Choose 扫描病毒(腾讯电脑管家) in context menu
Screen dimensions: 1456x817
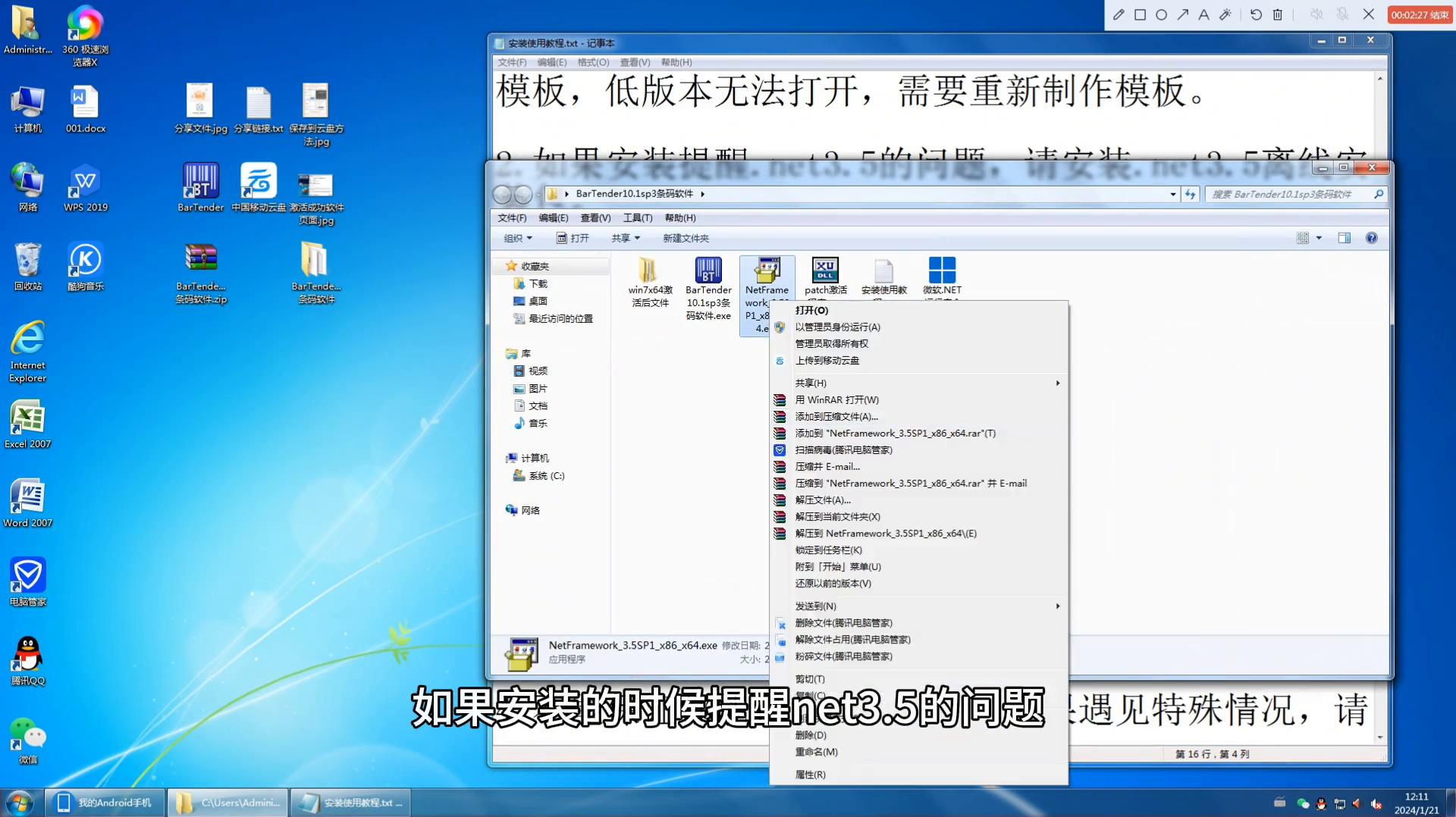[x=918, y=450]
